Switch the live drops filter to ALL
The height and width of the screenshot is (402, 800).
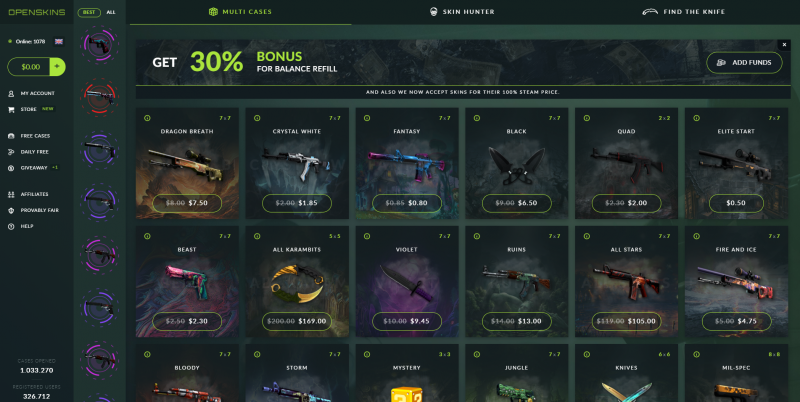pyautogui.click(x=111, y=12)
